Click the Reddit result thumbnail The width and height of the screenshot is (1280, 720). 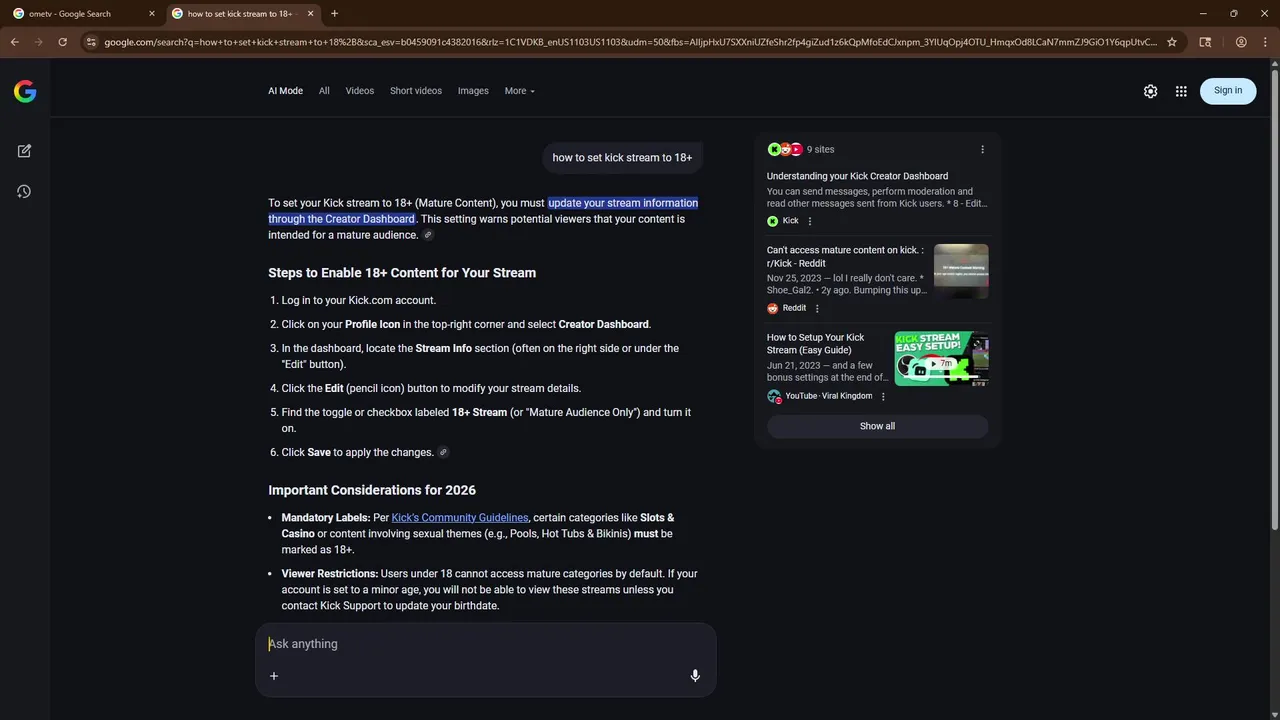pyautogui.click(x=961, y=271)
